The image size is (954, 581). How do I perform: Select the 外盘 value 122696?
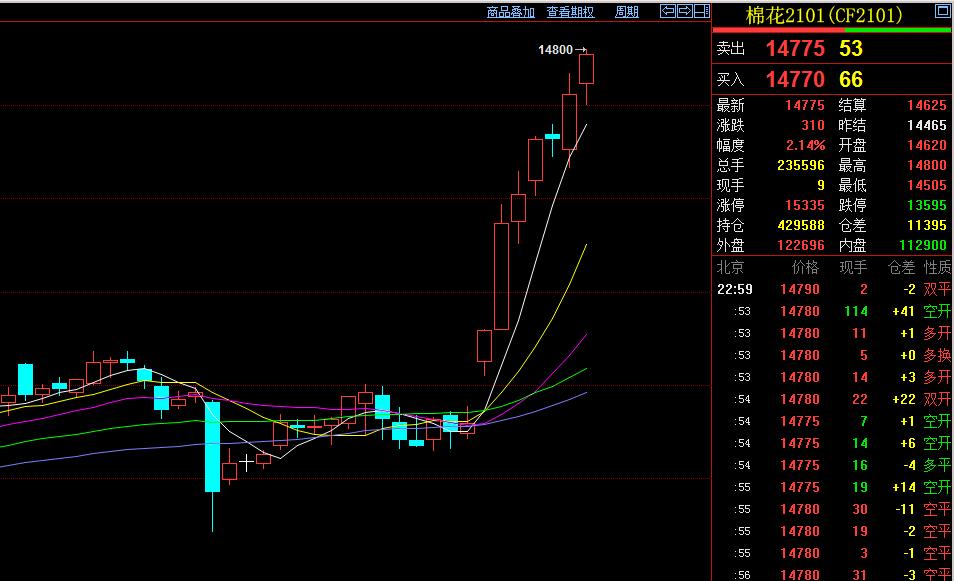pyautogui.click(x=801, y=246)
